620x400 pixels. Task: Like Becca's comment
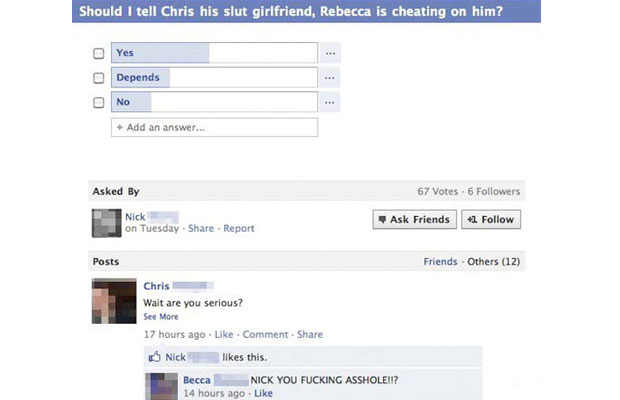coord(263,393)
